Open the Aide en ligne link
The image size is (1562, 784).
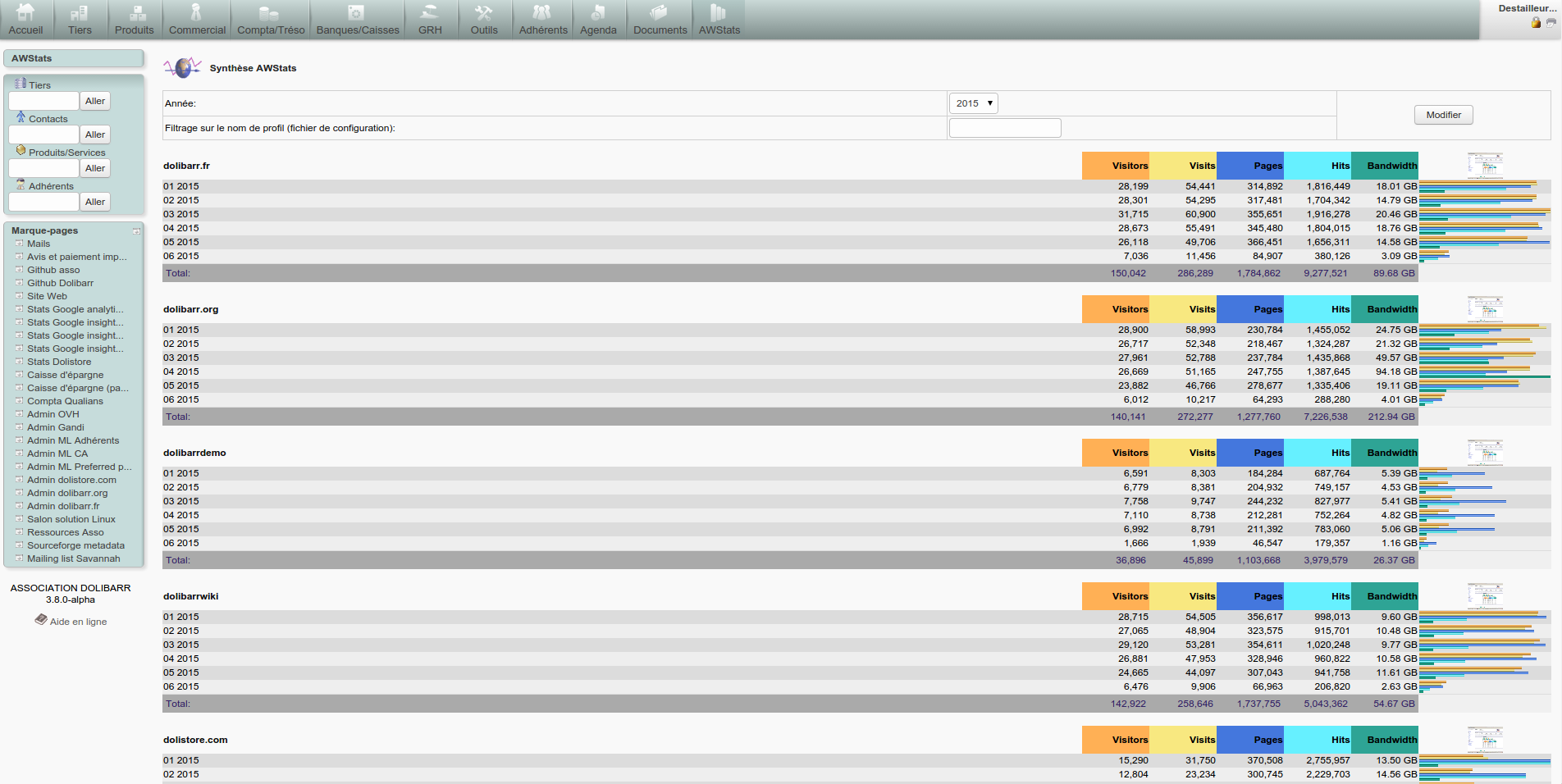pyautogui.click(x=78, y=622)
